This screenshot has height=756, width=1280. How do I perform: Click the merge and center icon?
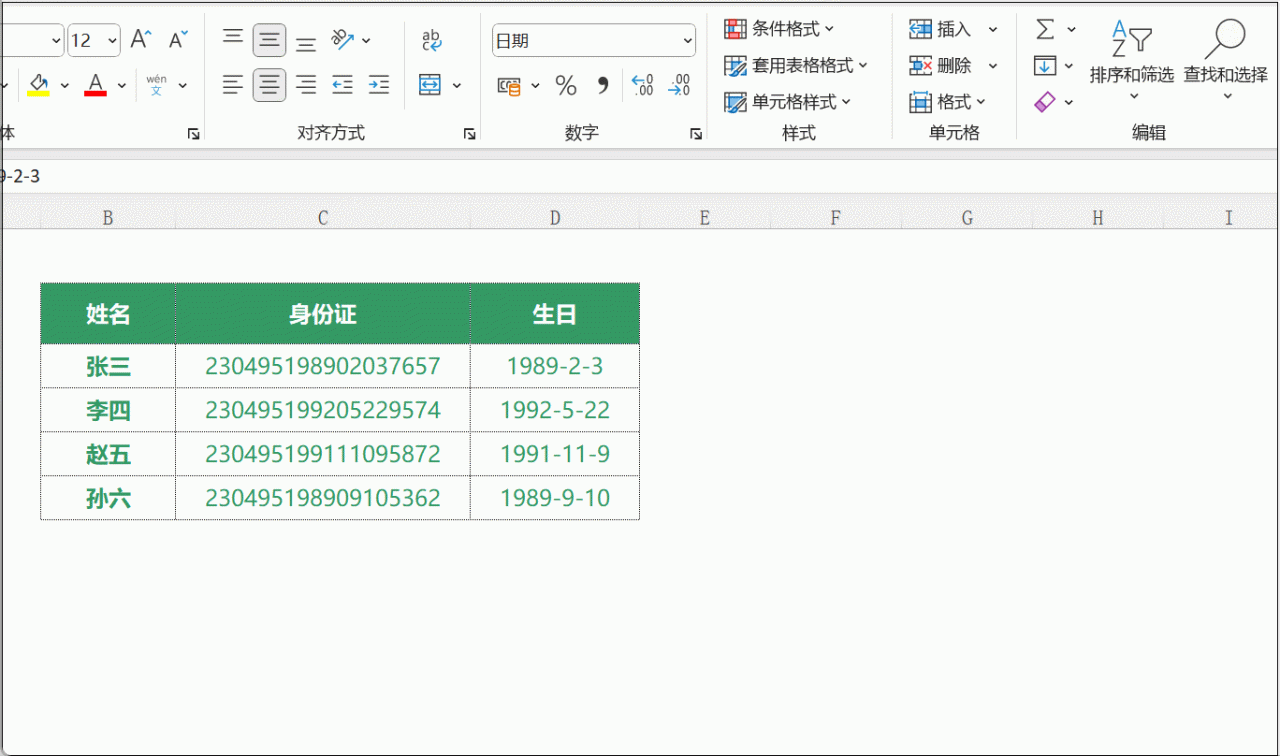coord(430,85)
